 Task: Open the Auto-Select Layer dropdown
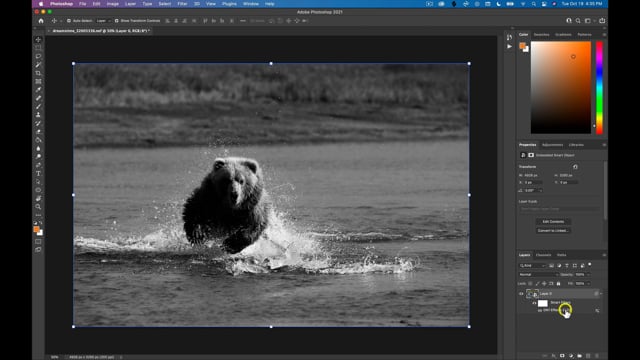point(103,20)
